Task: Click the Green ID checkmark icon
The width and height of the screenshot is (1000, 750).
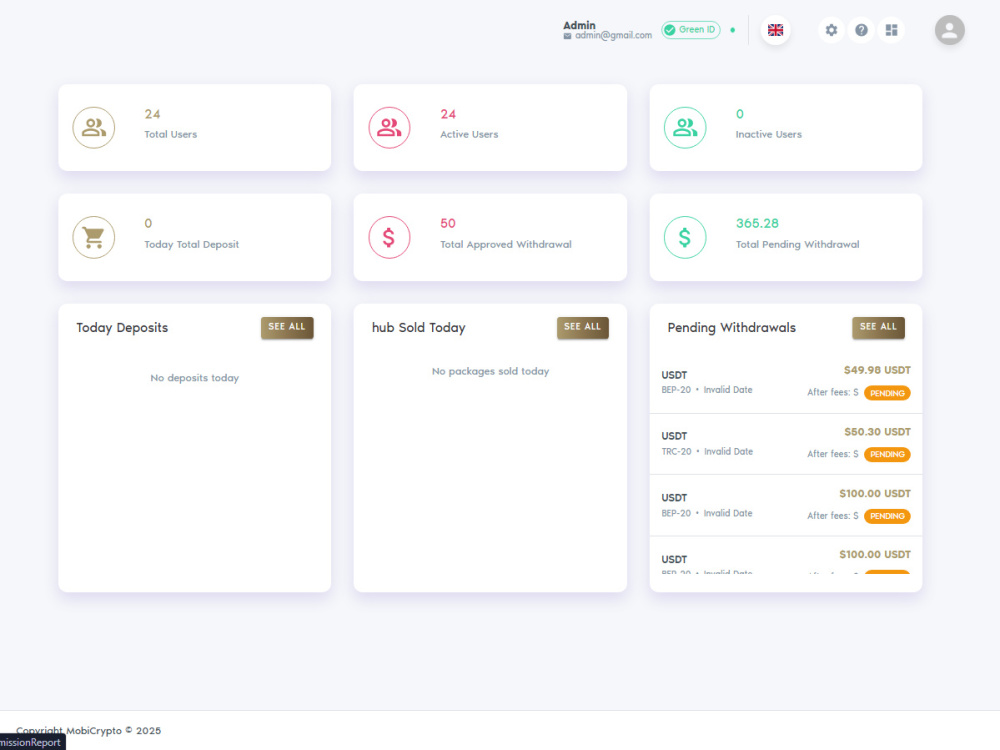Action: [x=670, y=30]
